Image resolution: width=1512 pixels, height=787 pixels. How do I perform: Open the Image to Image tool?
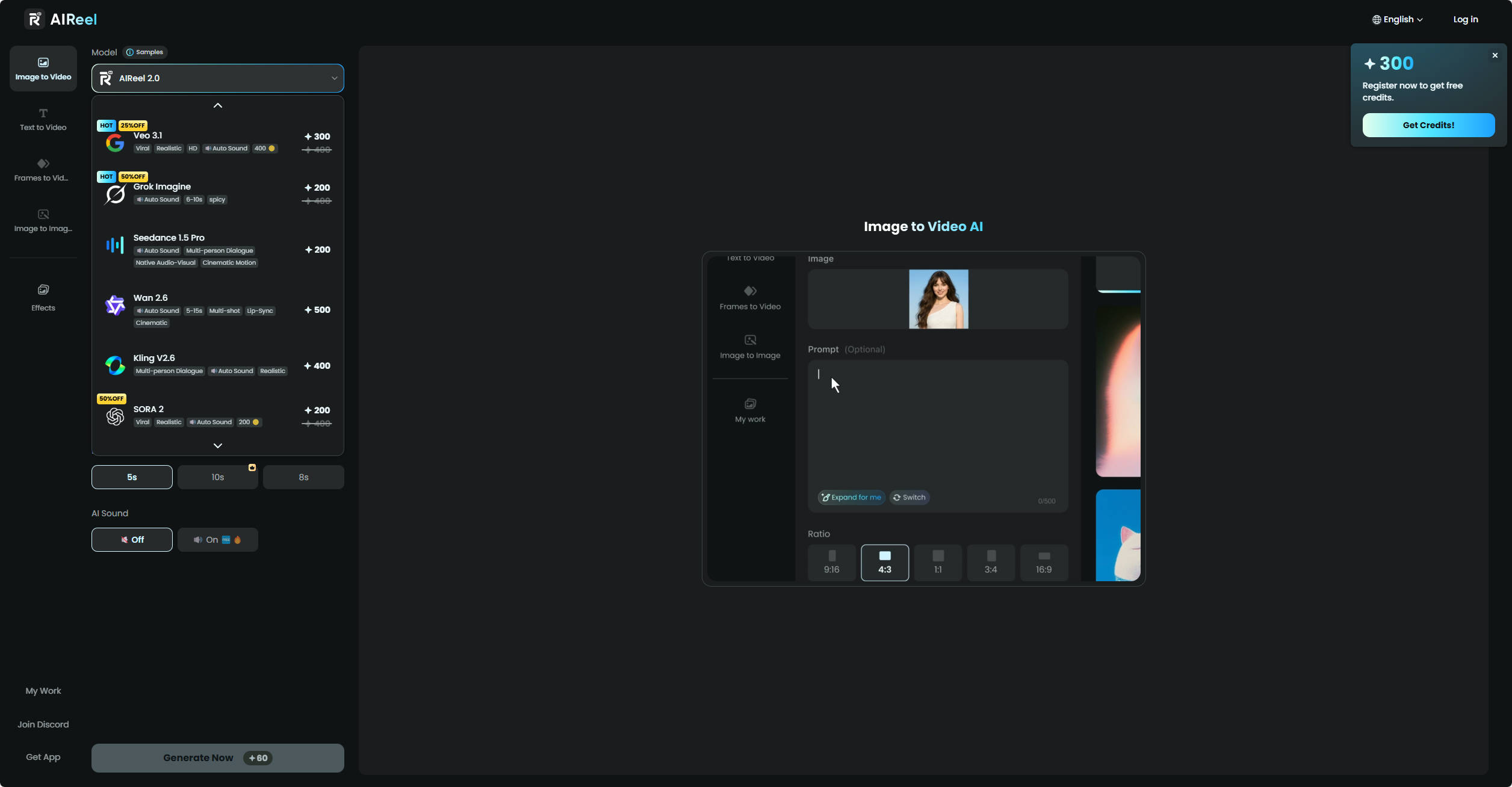[x=43, y=220]
